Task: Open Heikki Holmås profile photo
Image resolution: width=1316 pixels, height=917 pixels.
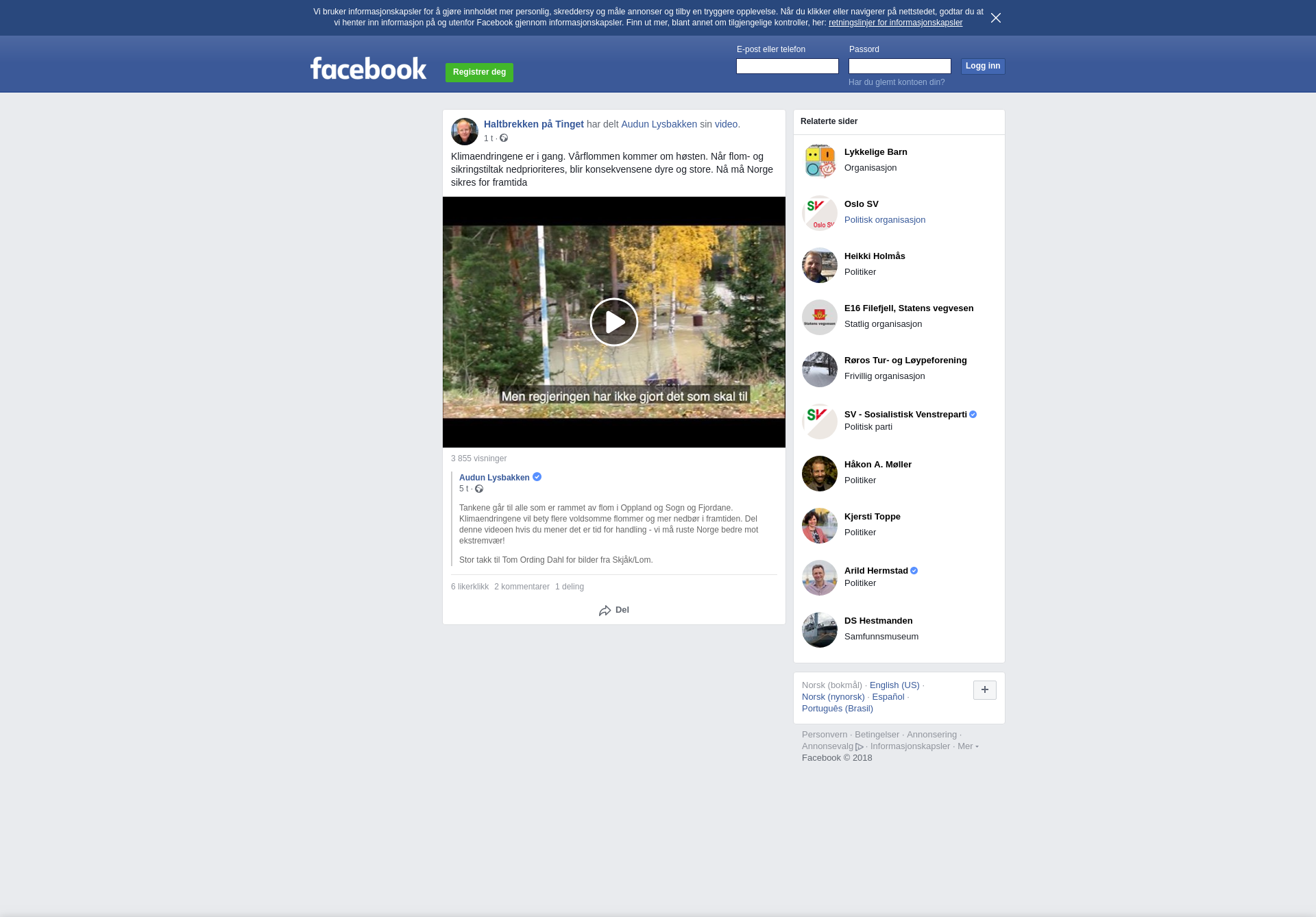Action: [x=819, y=265]
